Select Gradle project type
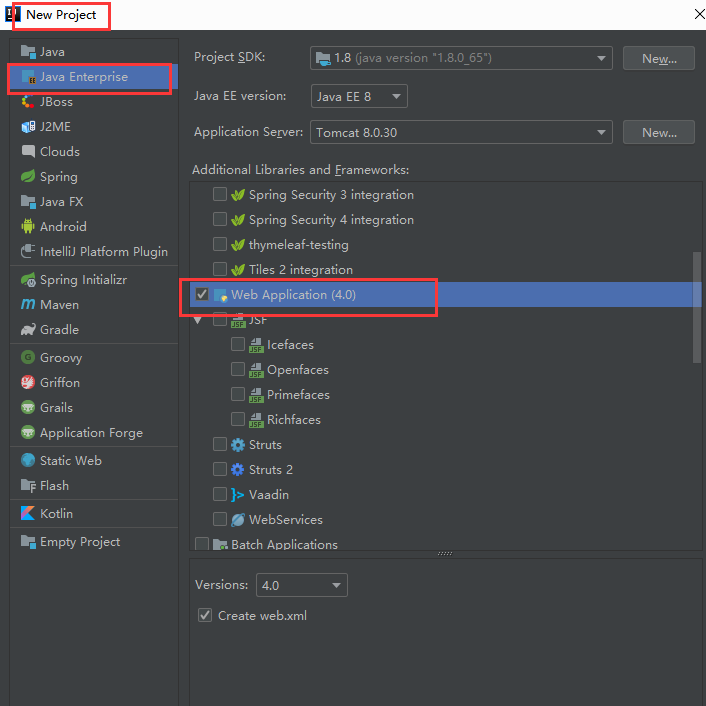 tap(94, 330)
